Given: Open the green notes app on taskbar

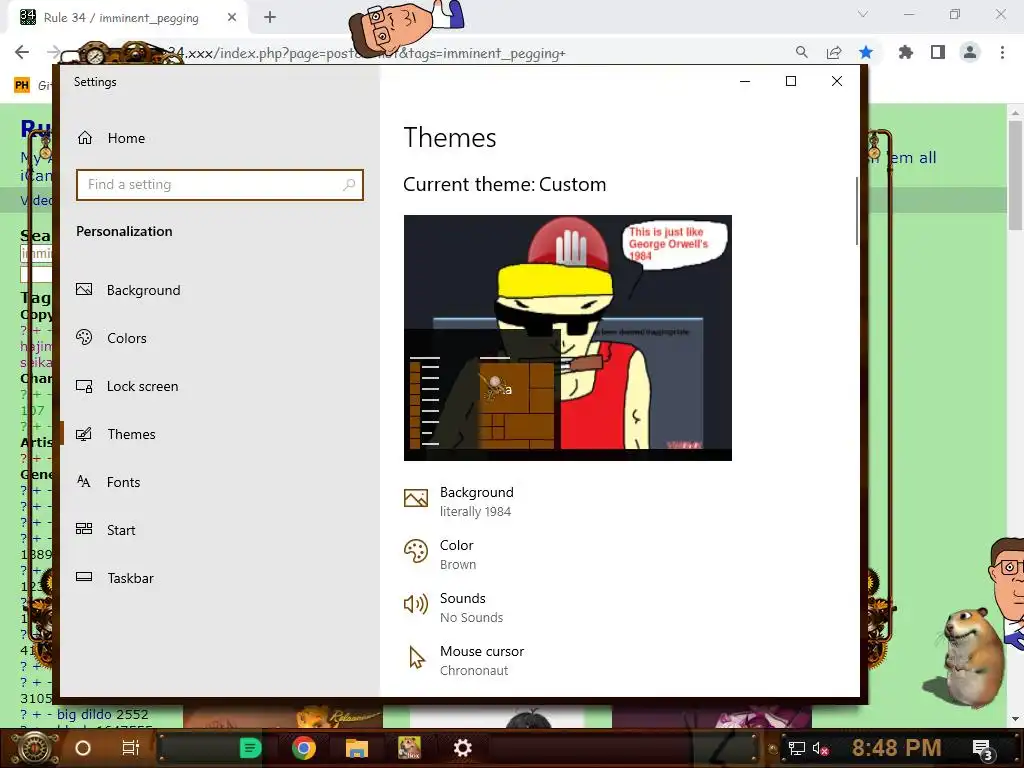Looking at the screenshot, I should pyautogui.click(x=250, y=748).
